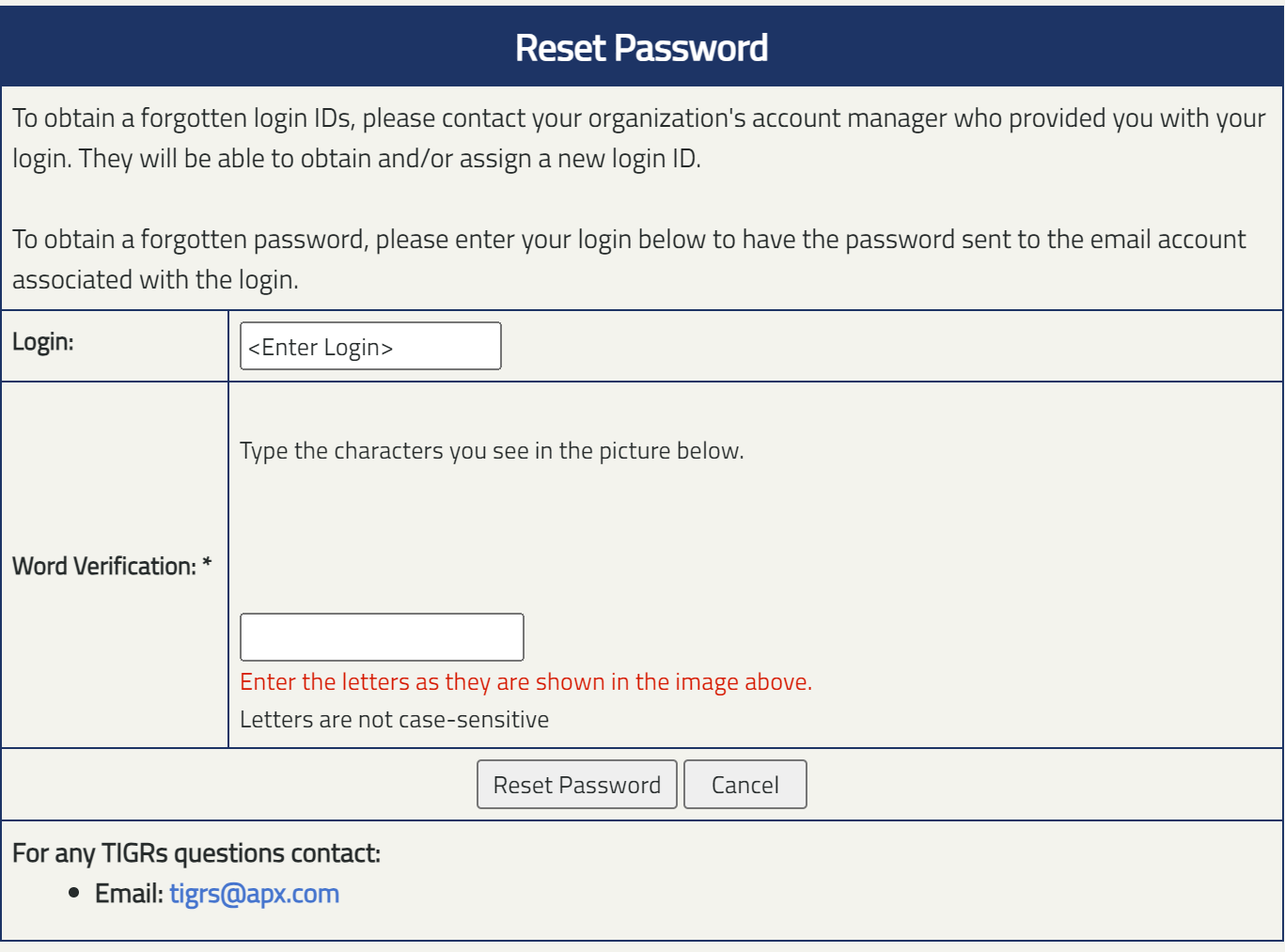1285x952 pixels.
Task: Click the Reset Password header bar
Action: tap(642, 46)
